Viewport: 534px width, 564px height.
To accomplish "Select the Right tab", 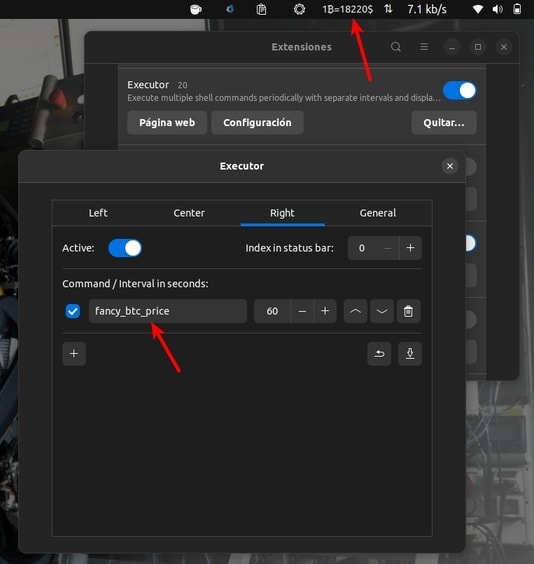I will (x=282, y=213).
